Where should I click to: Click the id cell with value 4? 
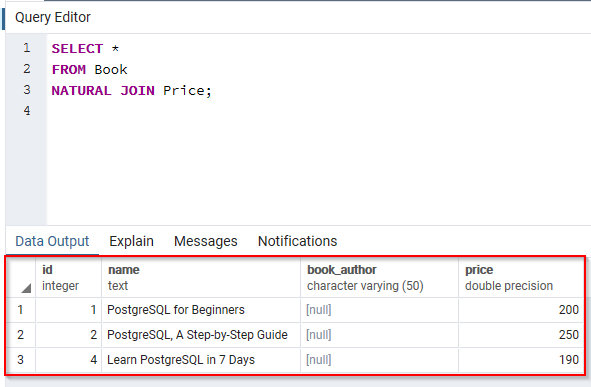pyautogui.click(x=69, y=360)
